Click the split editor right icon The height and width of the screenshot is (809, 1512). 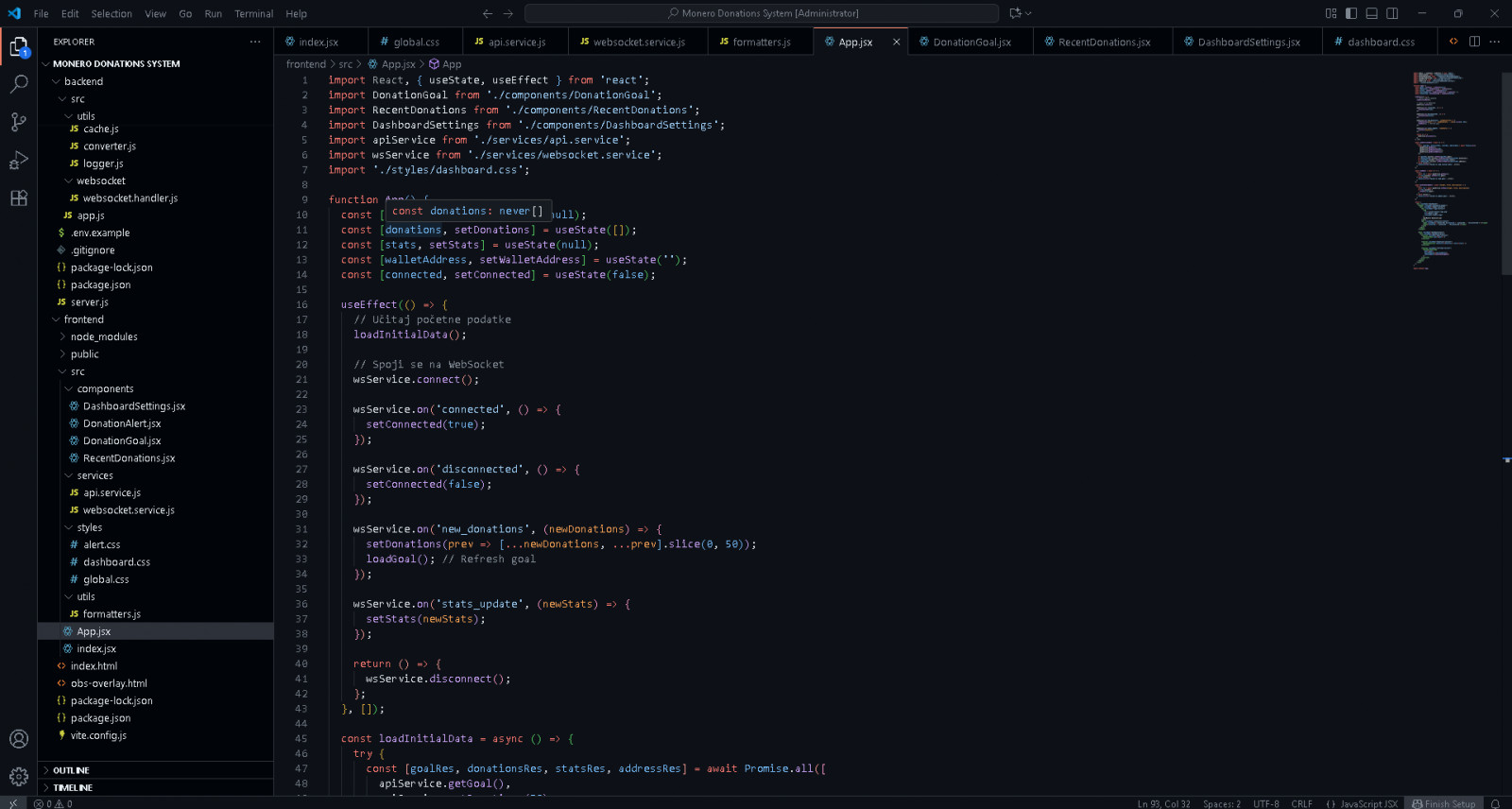[1474, 42]
